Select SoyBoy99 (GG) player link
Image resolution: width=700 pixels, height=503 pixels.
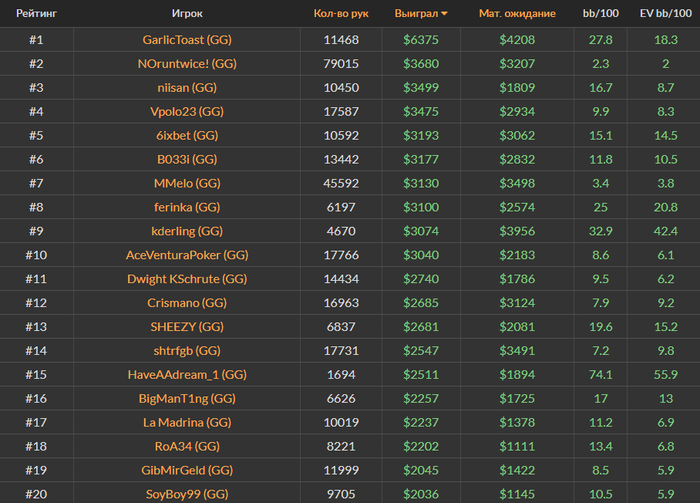(x=187, y=494)
